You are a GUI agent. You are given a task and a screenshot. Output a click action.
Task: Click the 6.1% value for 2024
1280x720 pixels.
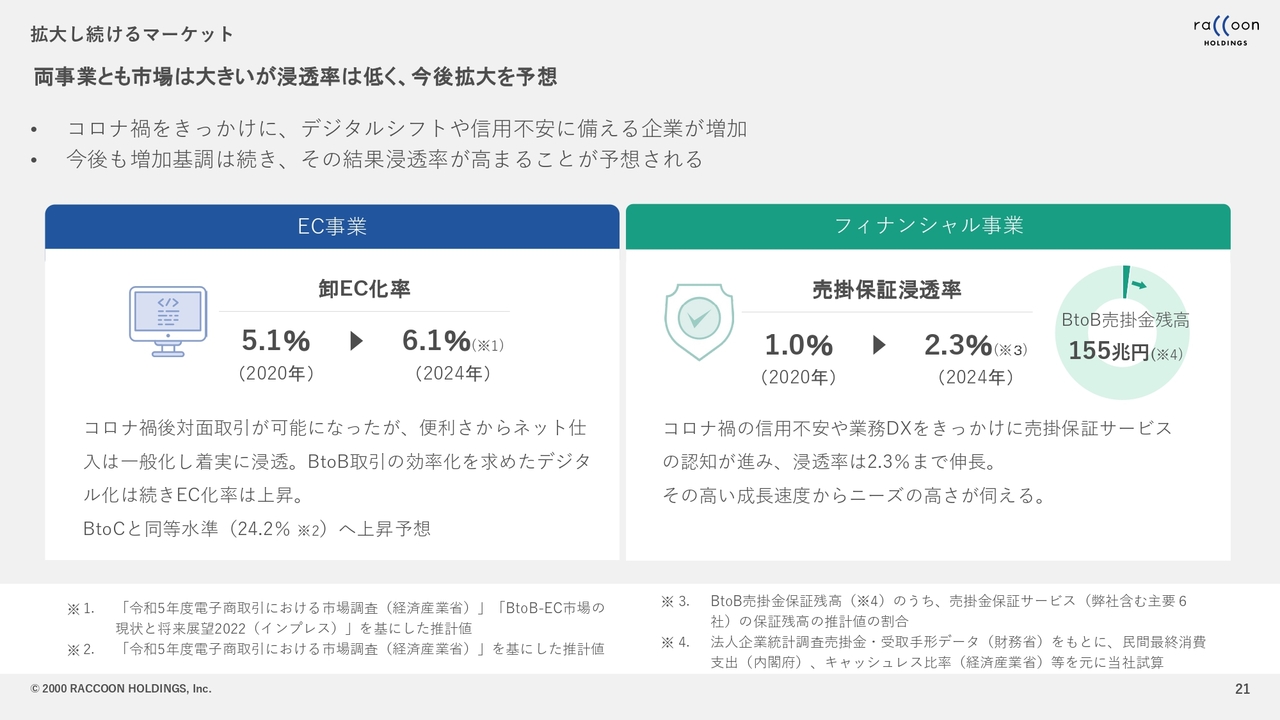(437, 342)
